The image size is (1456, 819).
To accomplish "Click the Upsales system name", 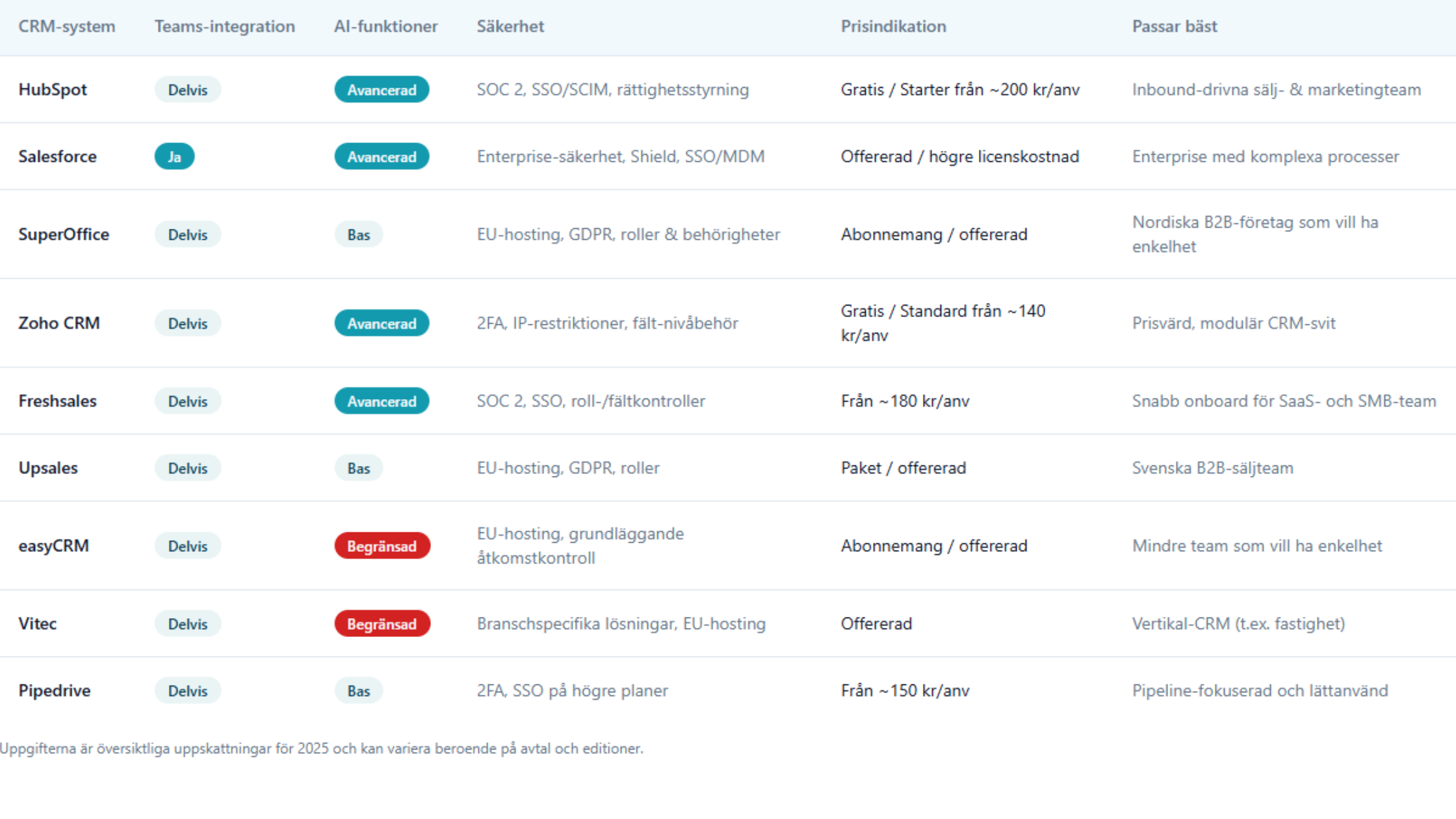I will coord(48,468).
